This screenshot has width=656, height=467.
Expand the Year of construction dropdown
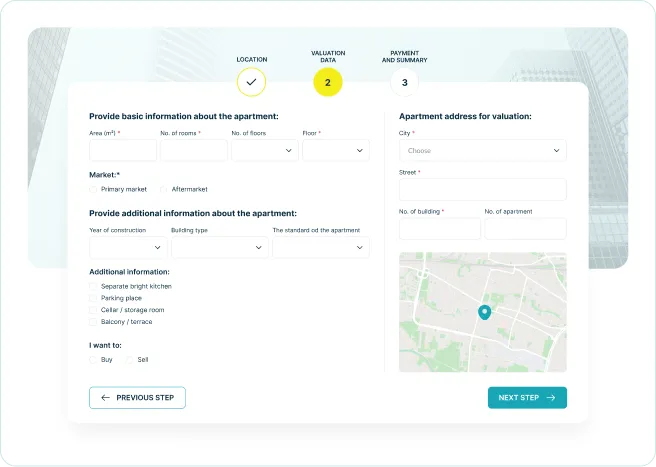[128, 247]
